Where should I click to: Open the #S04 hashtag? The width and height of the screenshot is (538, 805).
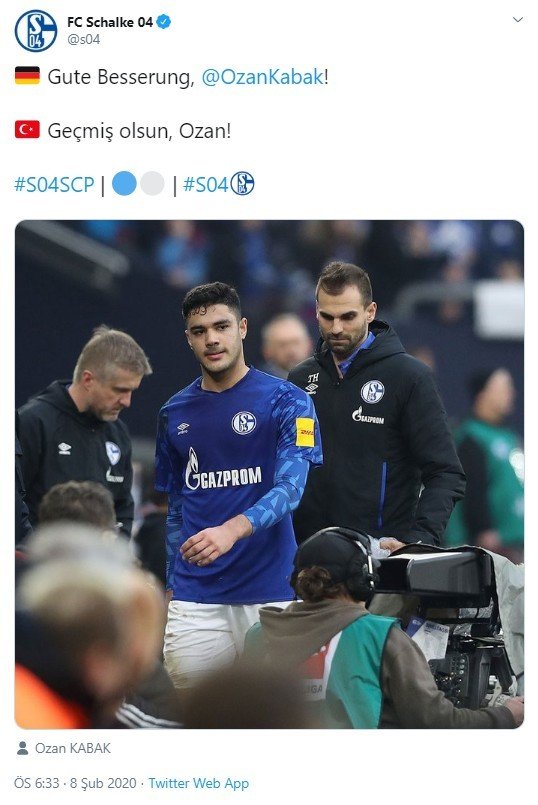205,184
